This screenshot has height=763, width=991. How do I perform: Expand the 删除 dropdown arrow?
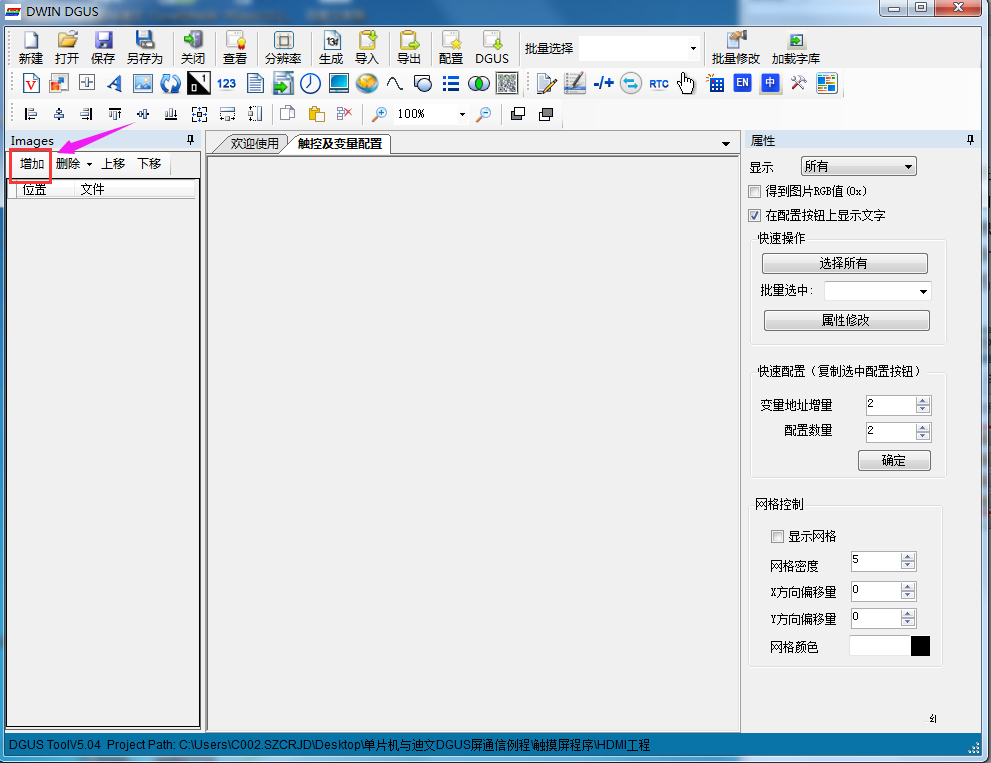89,164
